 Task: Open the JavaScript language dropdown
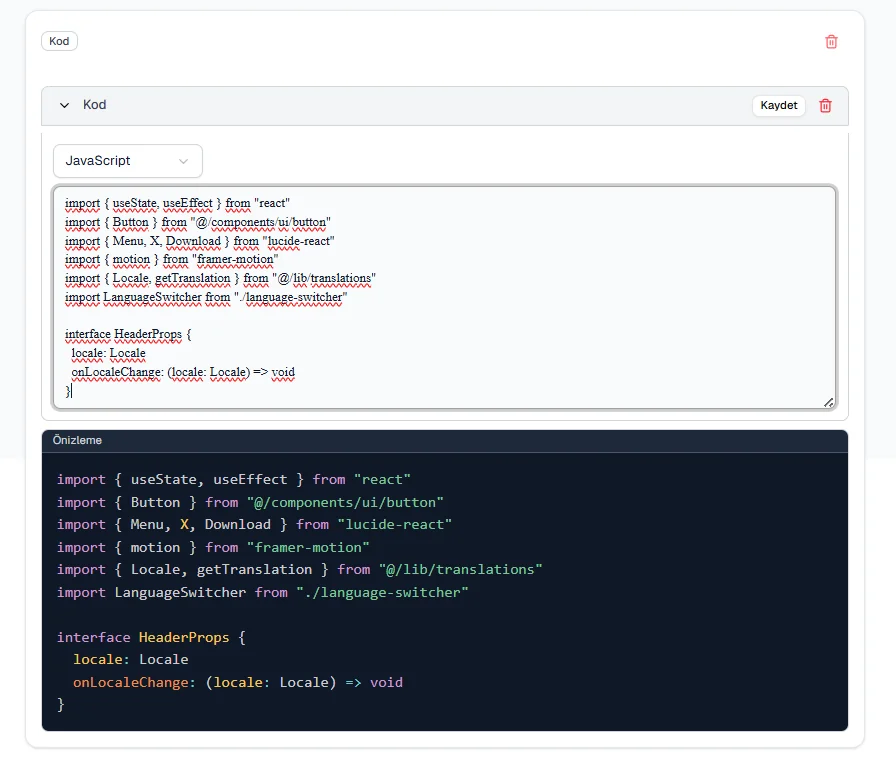tap(127, 161)
